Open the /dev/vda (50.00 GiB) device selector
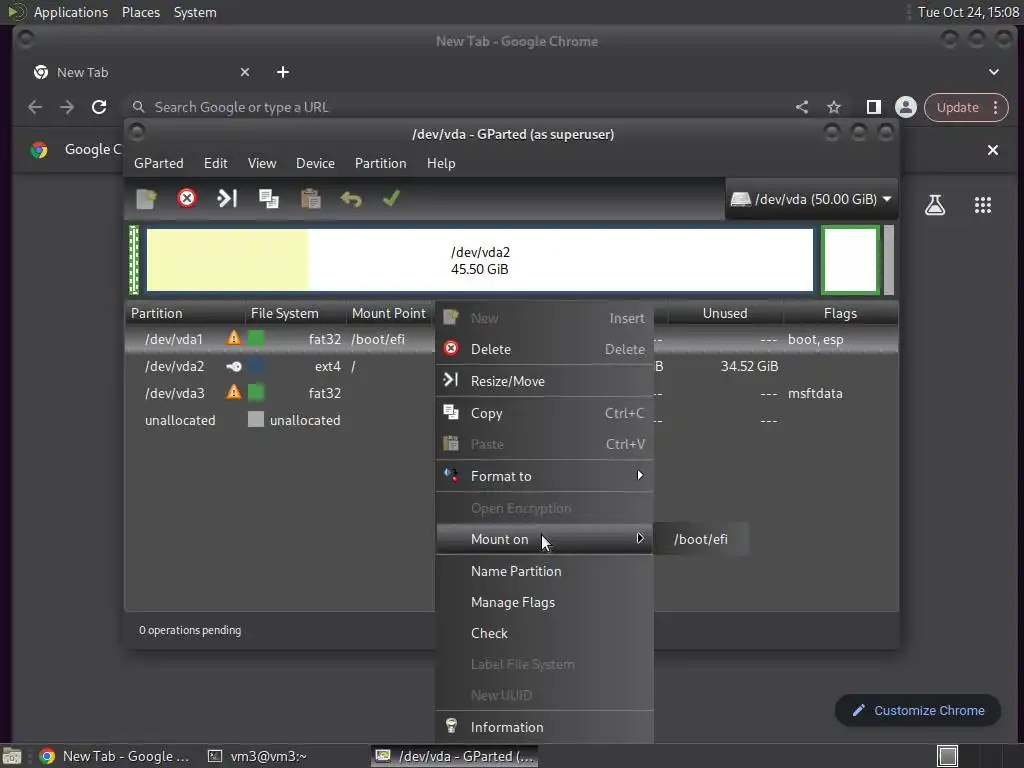This screenshot has height=768, width=1024. 811,199
